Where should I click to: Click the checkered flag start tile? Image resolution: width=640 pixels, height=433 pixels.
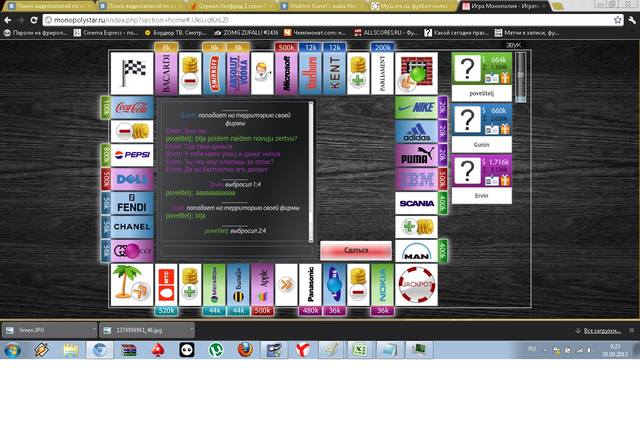point(132,73)
